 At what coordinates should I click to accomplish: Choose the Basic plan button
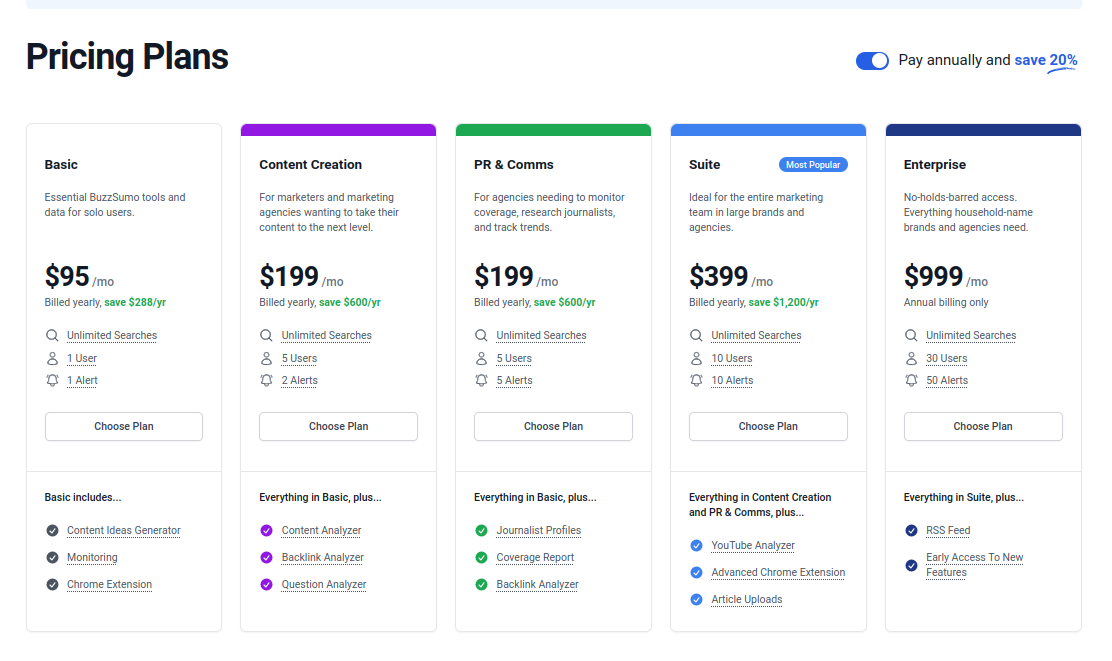pyautogui.click(x=124, y=426)
